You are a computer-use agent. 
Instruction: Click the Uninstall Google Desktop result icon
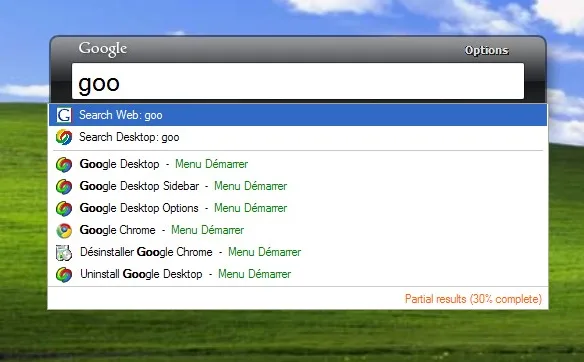pos(64,274)
